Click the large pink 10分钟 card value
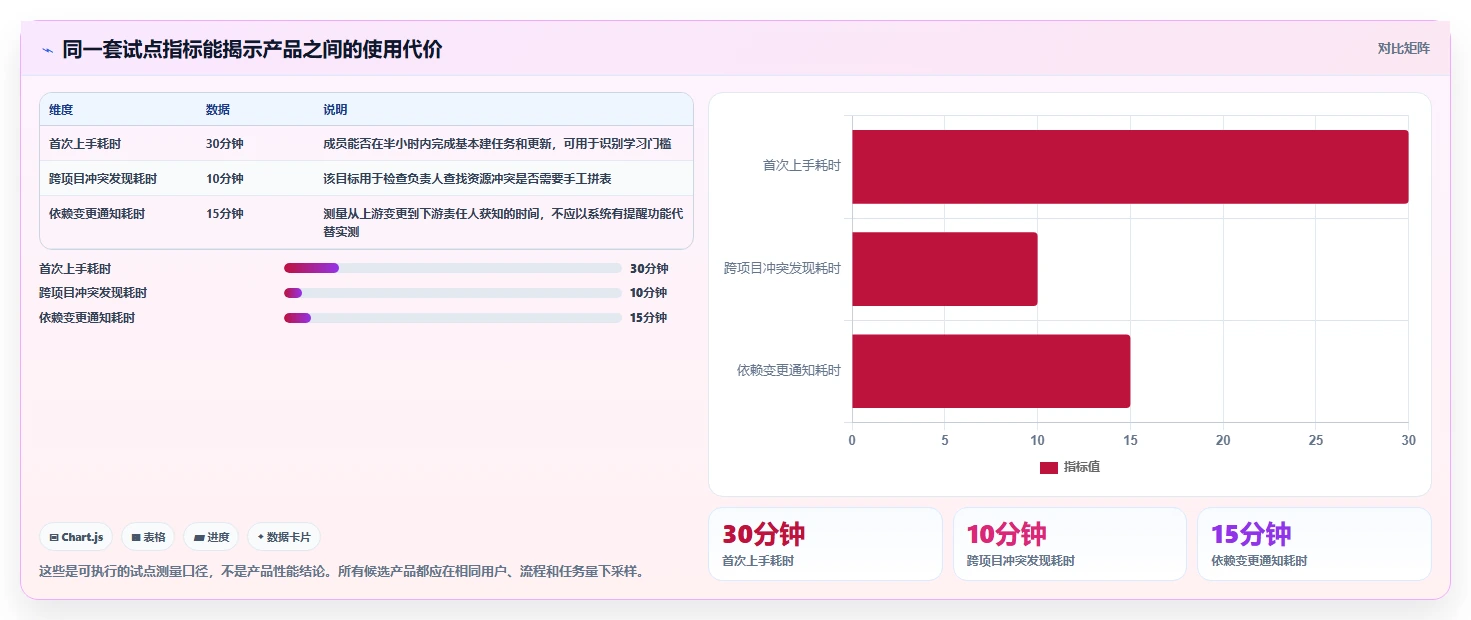The height and width of the screenshot is (620, 1471). (x=1007, y=534)
